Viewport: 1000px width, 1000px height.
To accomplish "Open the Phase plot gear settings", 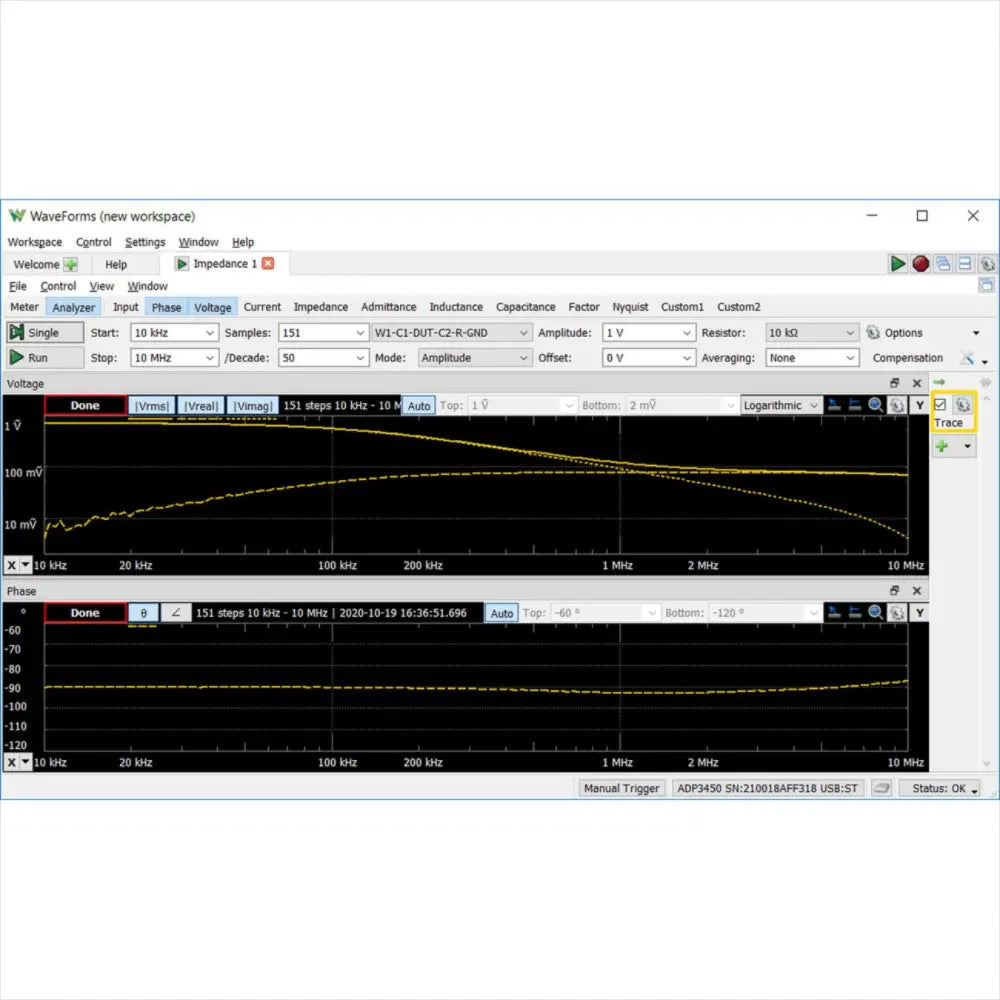I will (897, 613).
